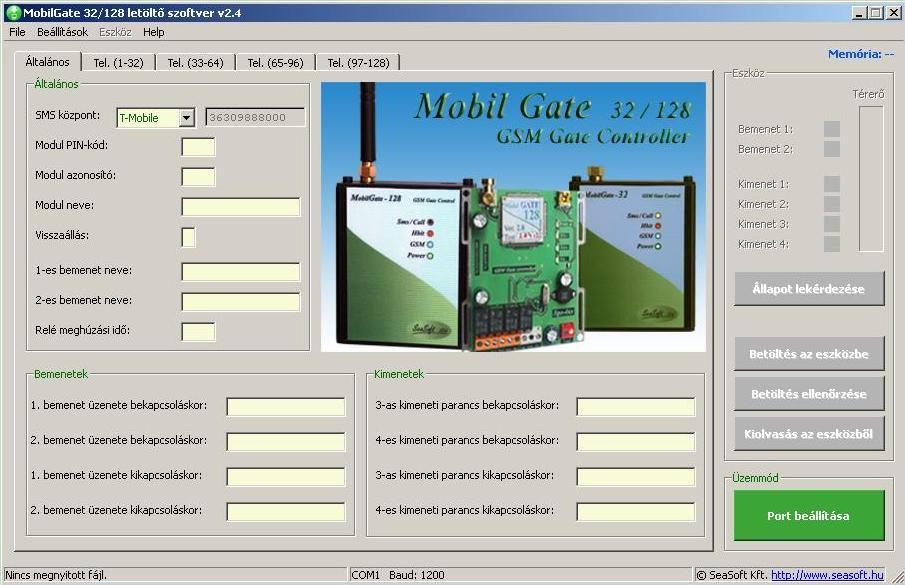Click the green Port beállítása button
The height and width of the screenshot is (585, 905).
(809, 516)
